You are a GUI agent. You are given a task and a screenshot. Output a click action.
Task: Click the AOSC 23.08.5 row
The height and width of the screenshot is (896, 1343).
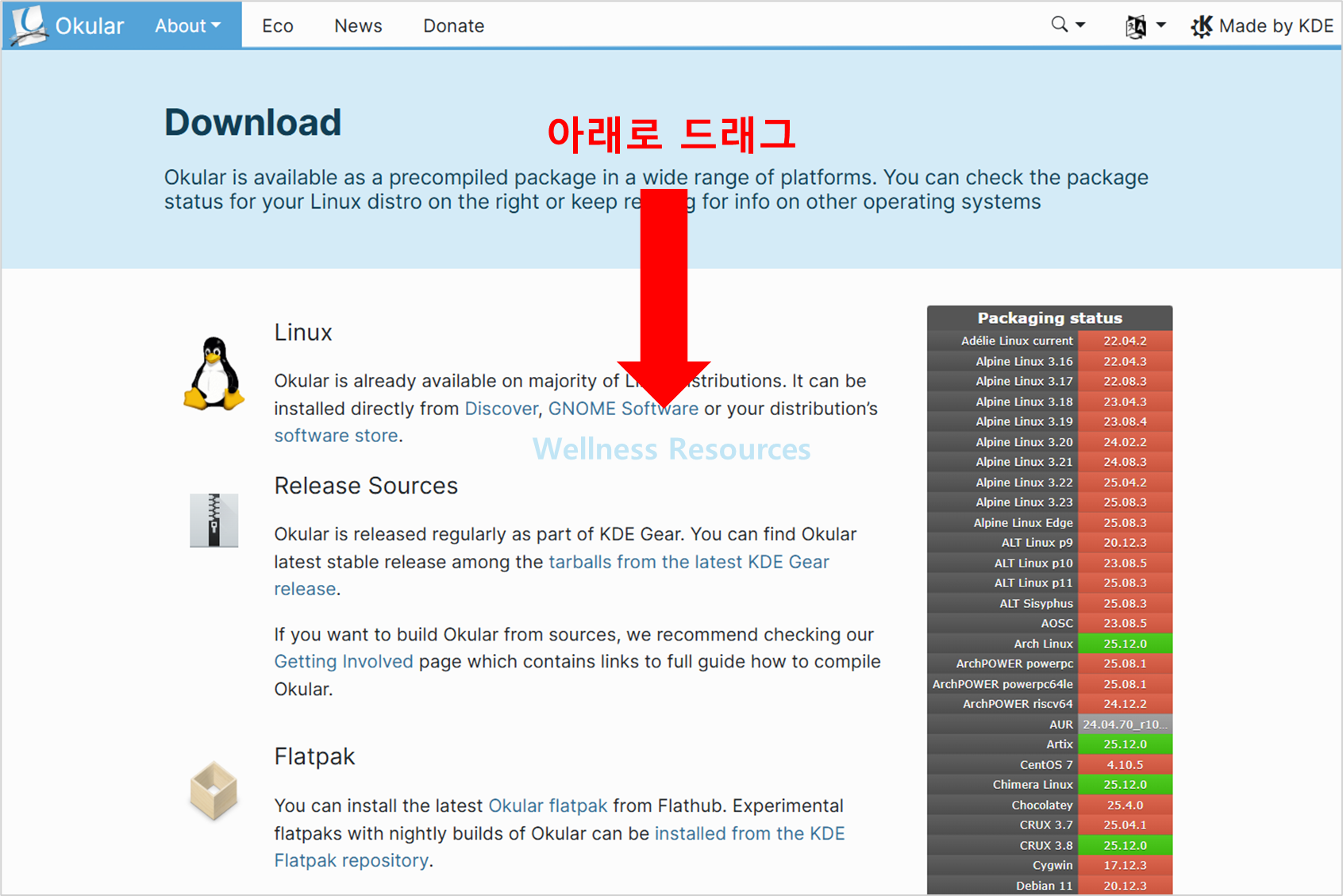click(x=1049, y=624)
